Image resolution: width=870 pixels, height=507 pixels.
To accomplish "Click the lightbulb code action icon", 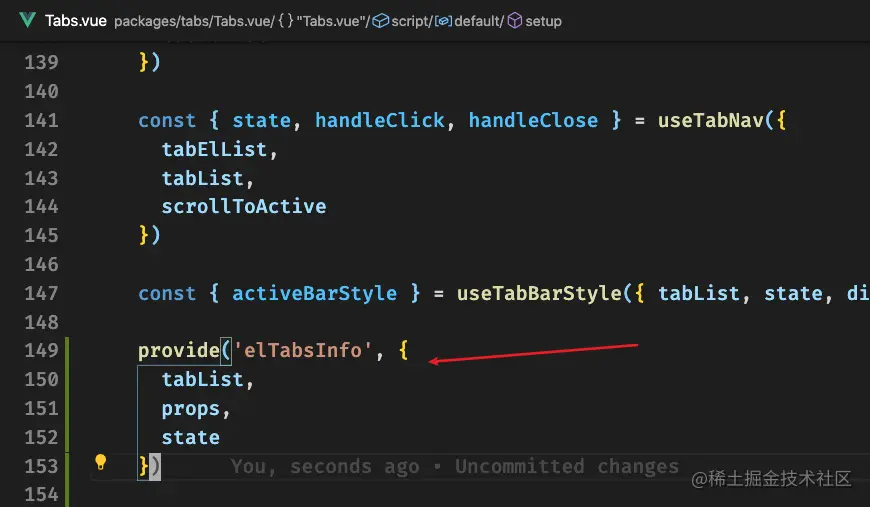I will 100,463.
